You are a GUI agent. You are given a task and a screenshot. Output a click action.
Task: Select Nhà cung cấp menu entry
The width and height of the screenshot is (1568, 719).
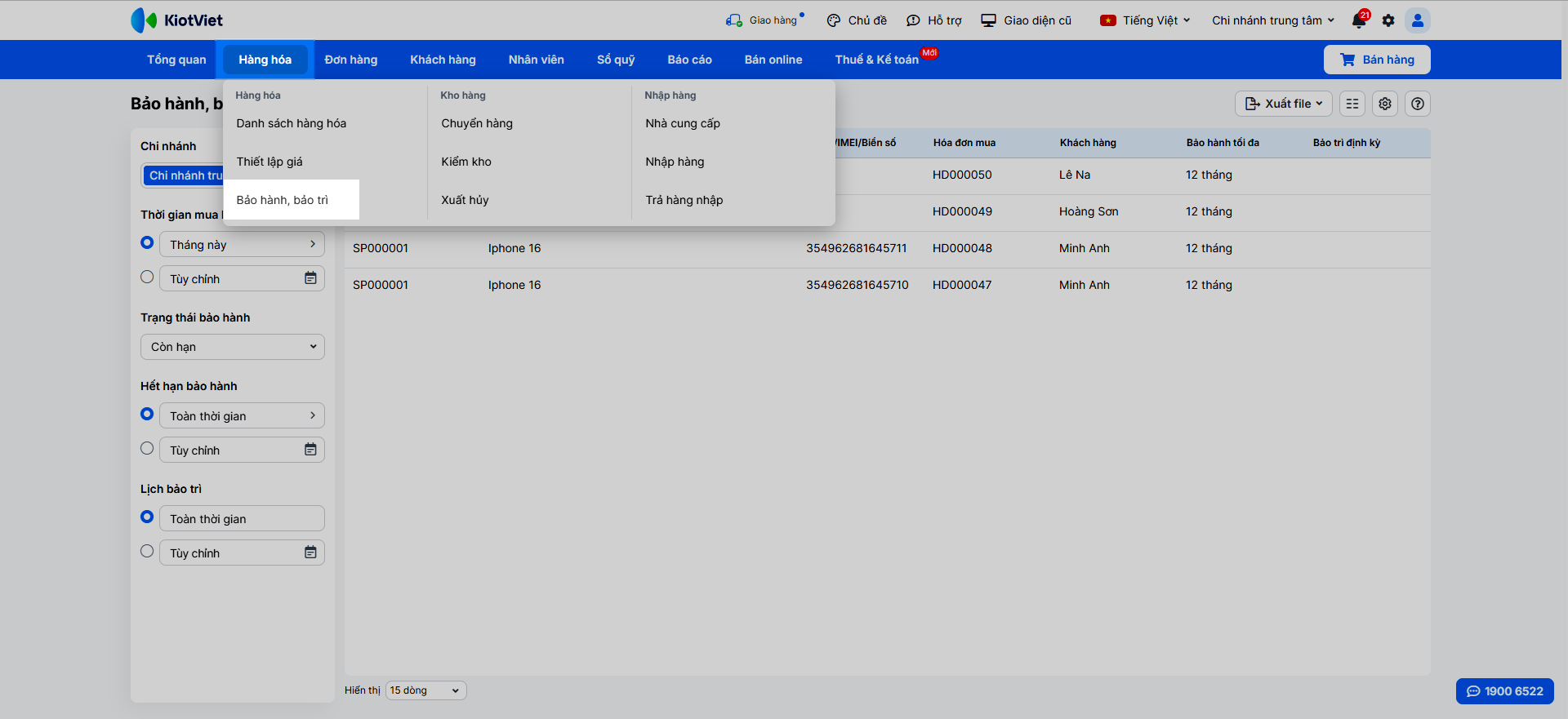683,123
